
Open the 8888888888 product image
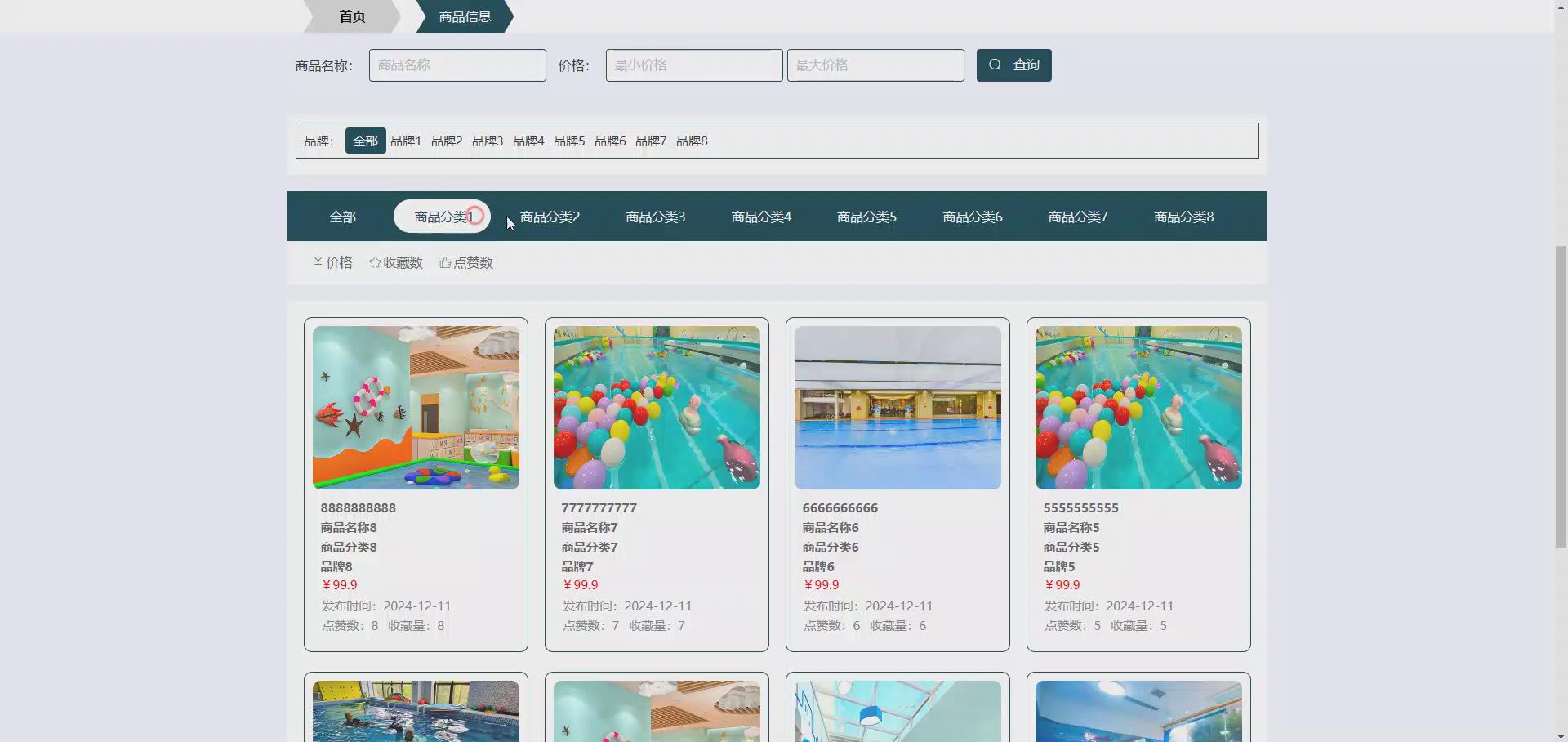[416, 408]
